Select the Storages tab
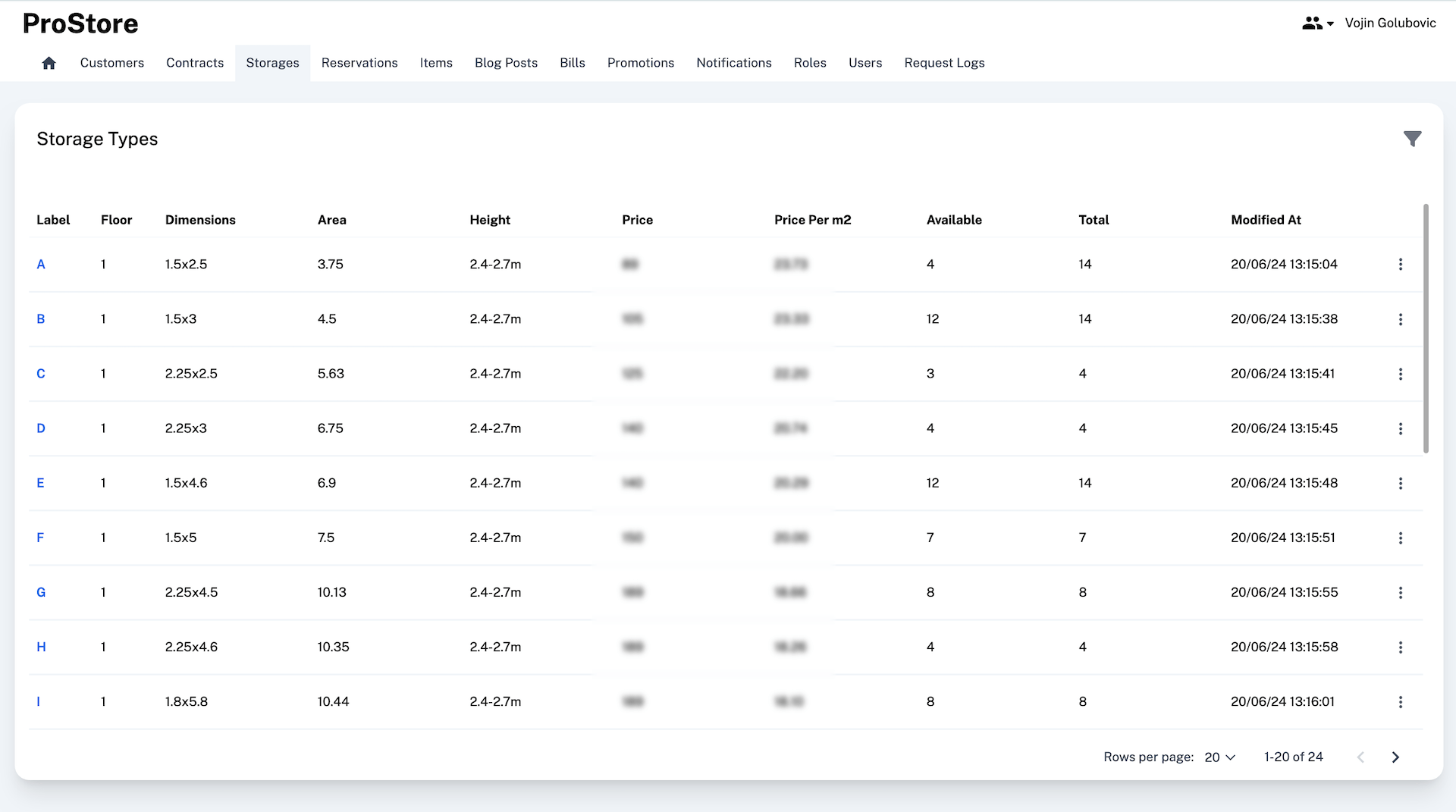1456x812 pixels. [272, 63]
